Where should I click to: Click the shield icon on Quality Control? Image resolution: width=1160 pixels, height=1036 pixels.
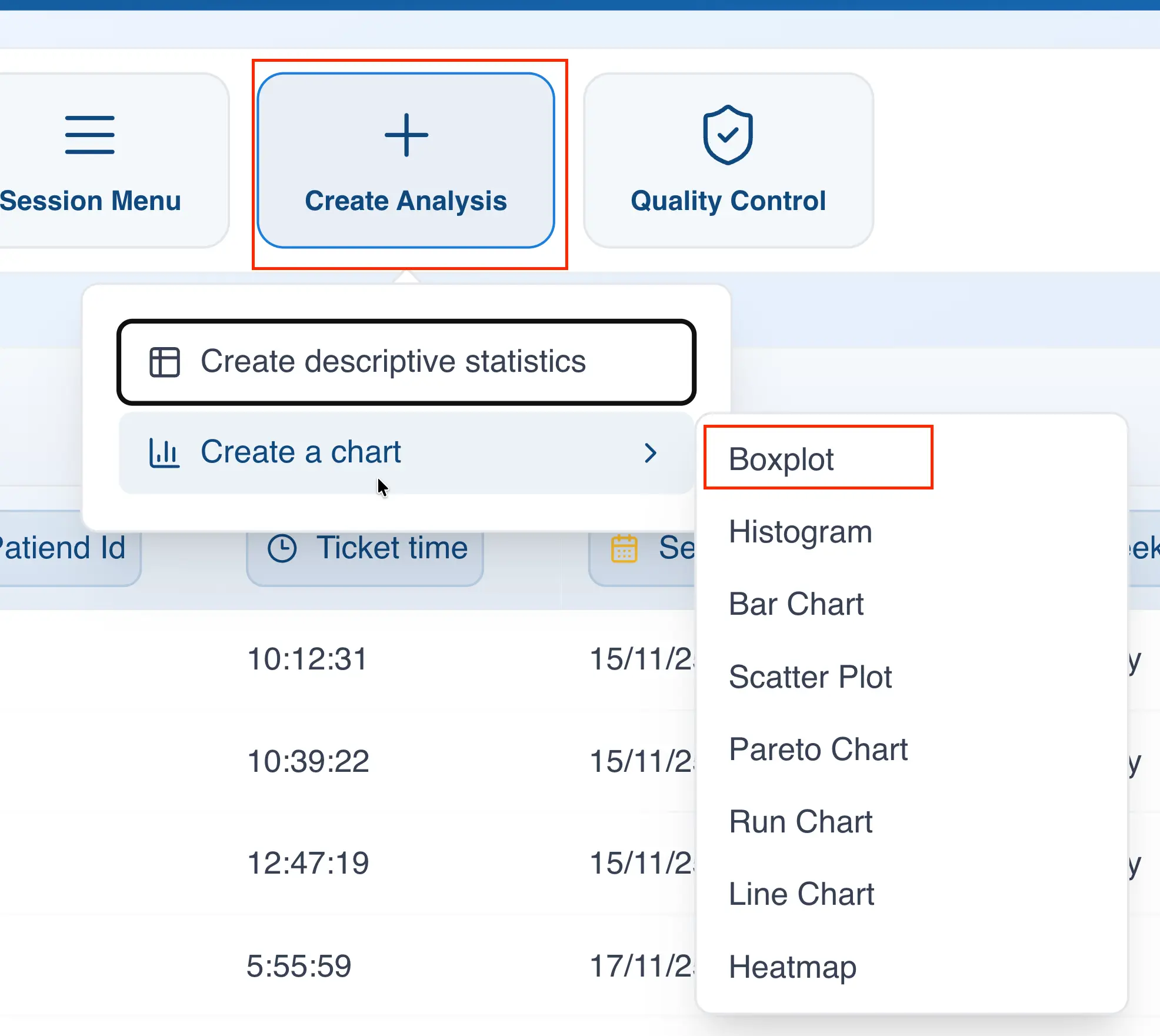coord(728,136)
